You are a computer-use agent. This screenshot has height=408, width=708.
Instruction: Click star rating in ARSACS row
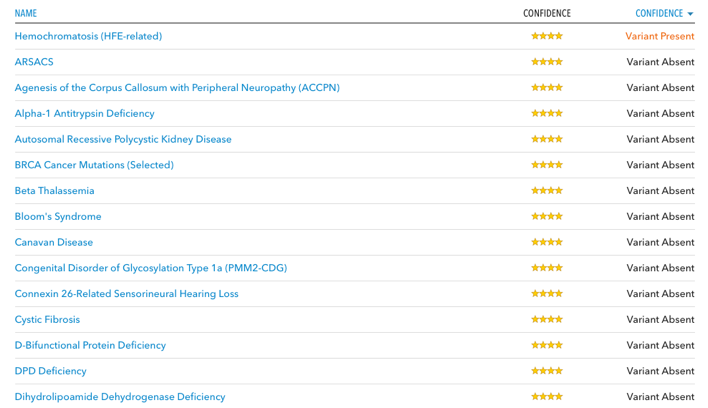547,61
